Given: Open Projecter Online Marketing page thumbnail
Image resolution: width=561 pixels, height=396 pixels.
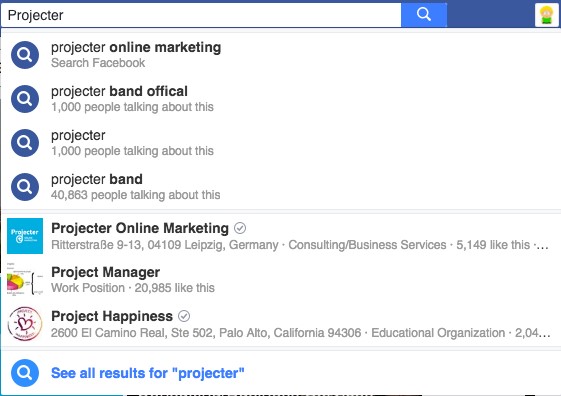Looking at the screenshot, I should tap(25, 236).
